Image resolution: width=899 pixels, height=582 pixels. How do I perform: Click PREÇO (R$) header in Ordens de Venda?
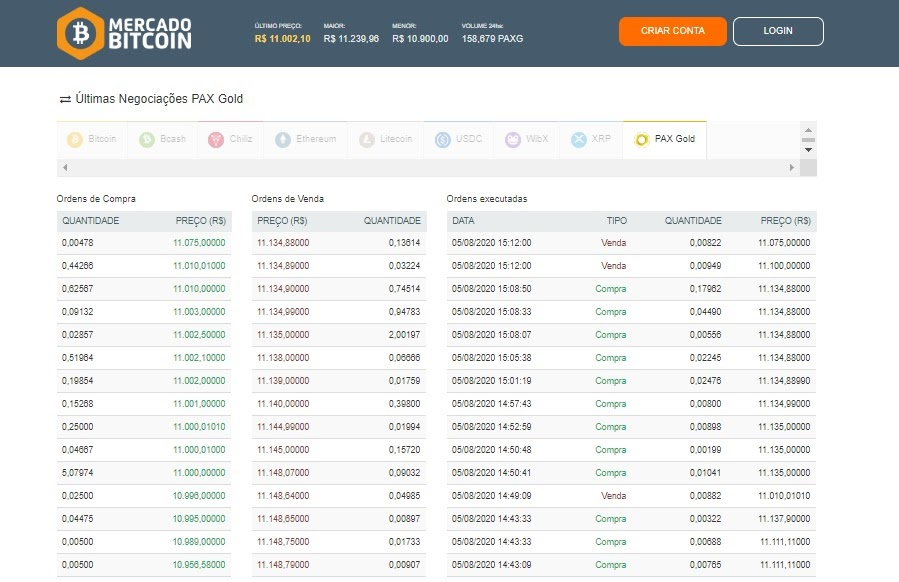coord(282,221)
